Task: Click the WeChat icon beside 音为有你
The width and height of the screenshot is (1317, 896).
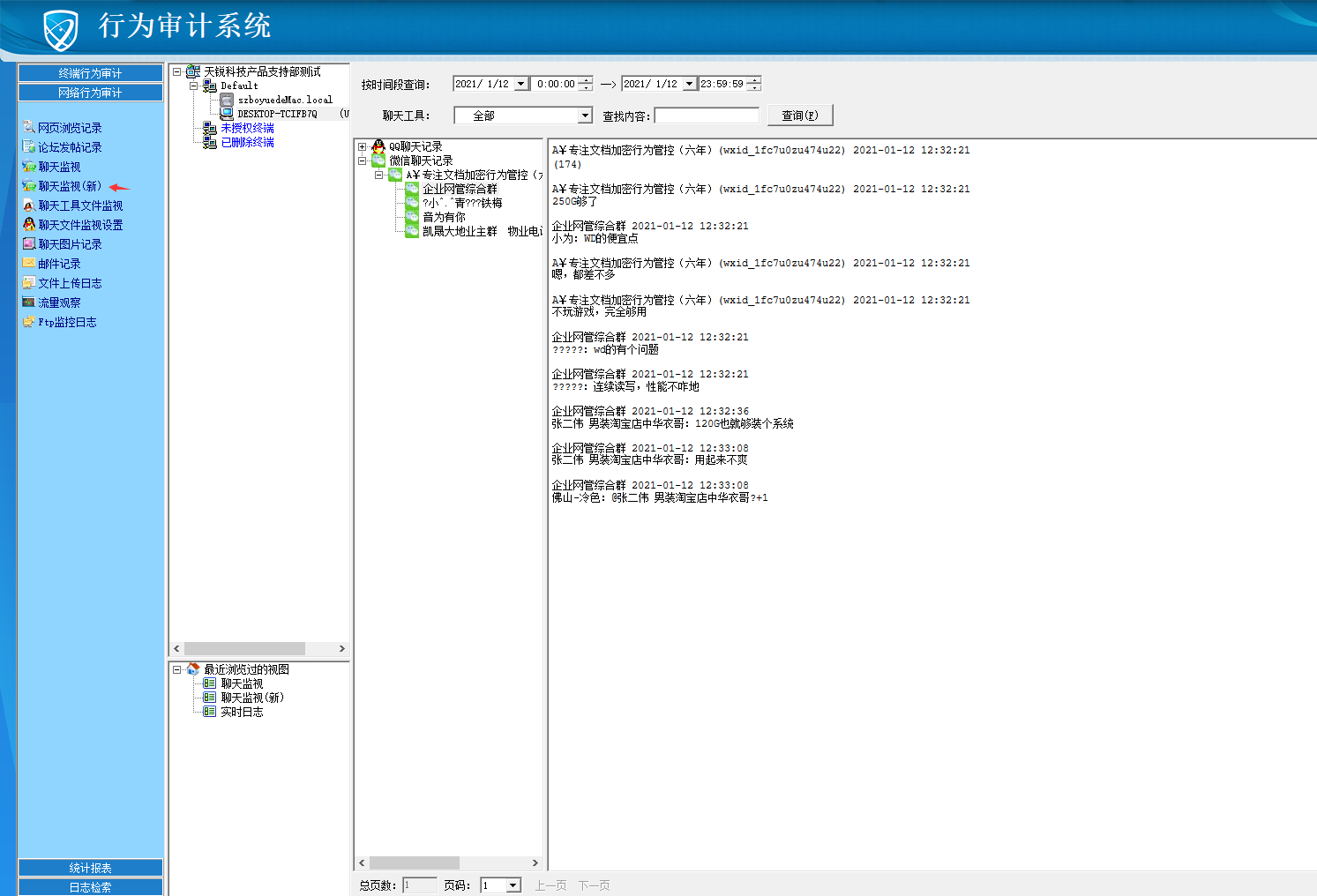Action: (412, 217)
